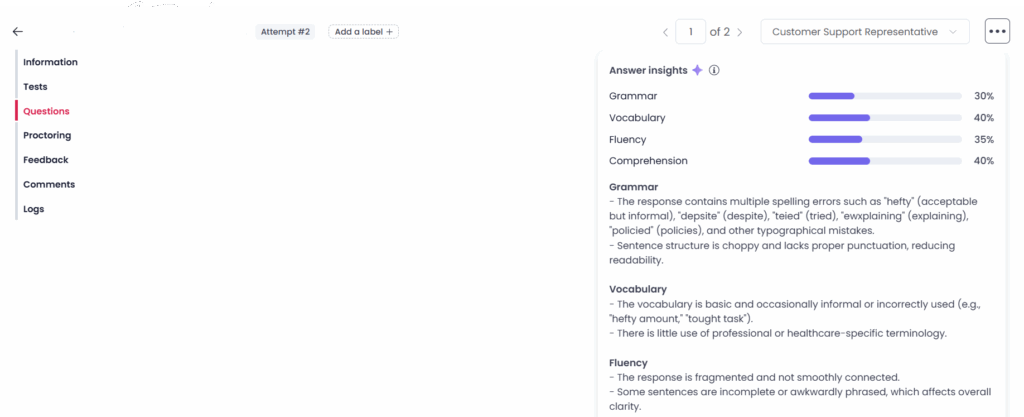Screen dimensions: 1024x417
Task: Click the info icon beside Answer insights
Action: (x=714, y=70)
